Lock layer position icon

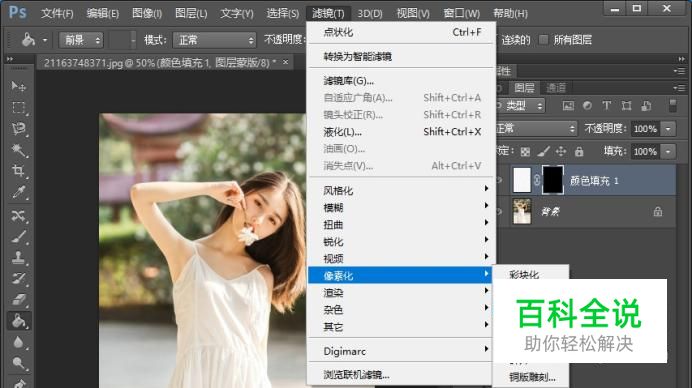click(x=561, y=152)
